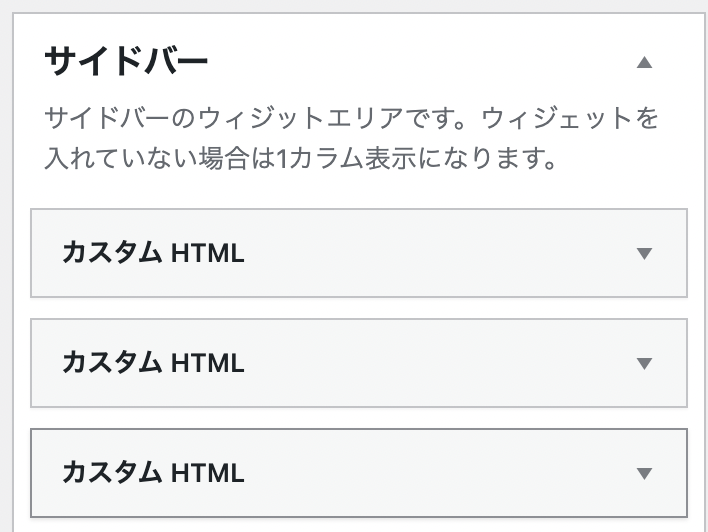Viewport: 708px width, 532px height.
Task: Expand the third カスタム HTML widget arrow
Action: pyautogui.click(x=644, y=473)
